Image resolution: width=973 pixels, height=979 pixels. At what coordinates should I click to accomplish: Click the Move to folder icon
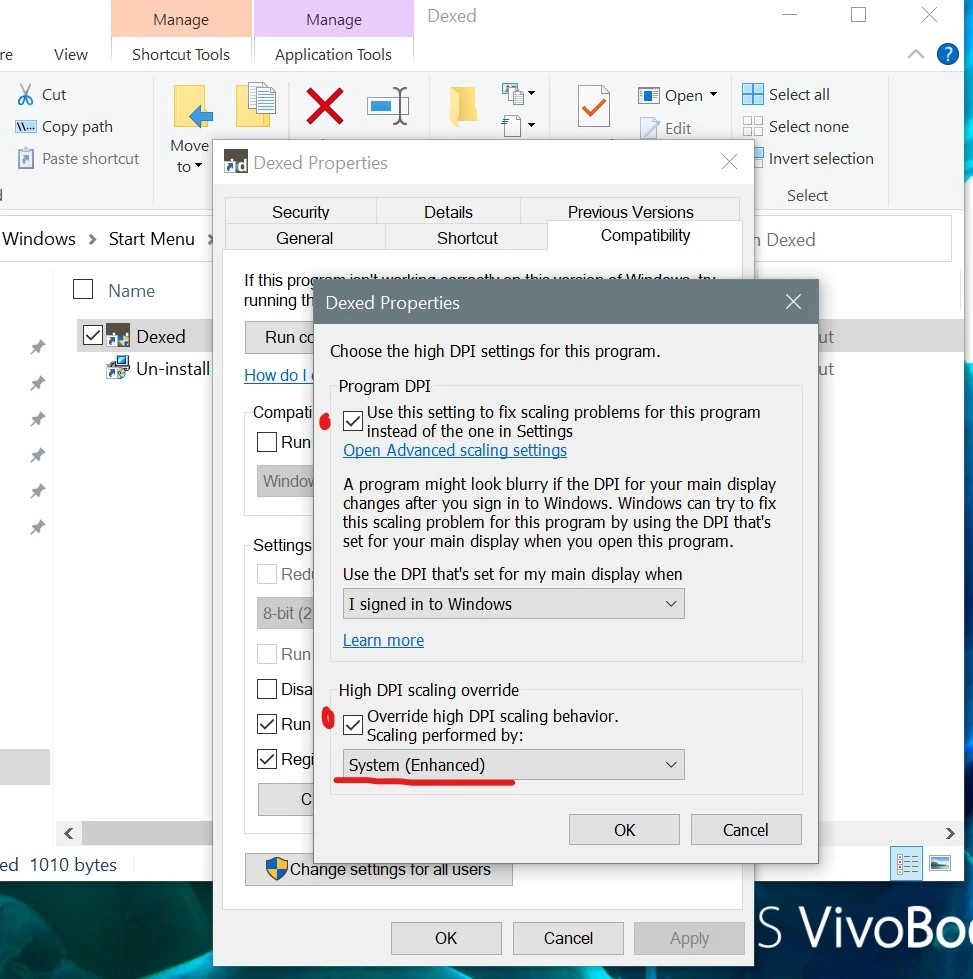[x=193, y=107]
